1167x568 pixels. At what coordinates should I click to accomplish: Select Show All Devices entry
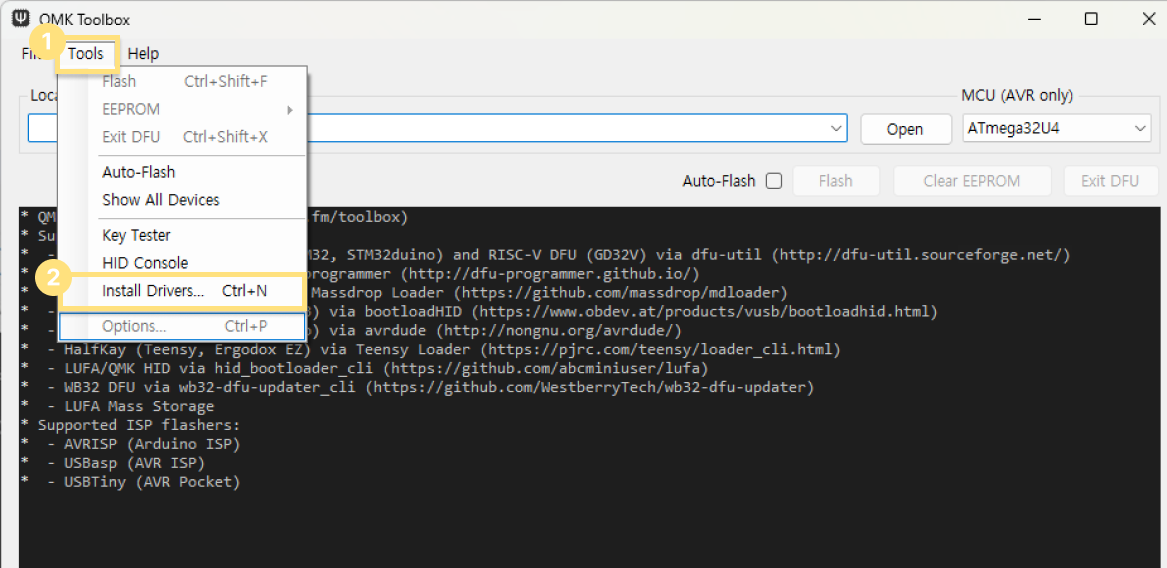tap(160, 200)
